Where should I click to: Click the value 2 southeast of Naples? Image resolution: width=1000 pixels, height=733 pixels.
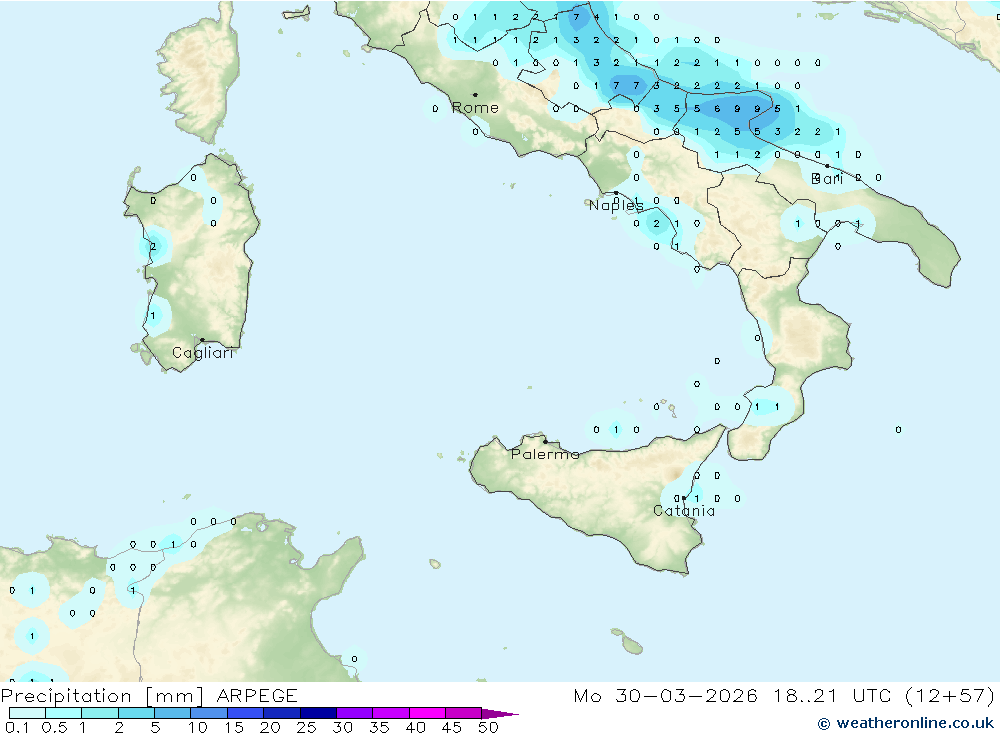pos(656,224)
